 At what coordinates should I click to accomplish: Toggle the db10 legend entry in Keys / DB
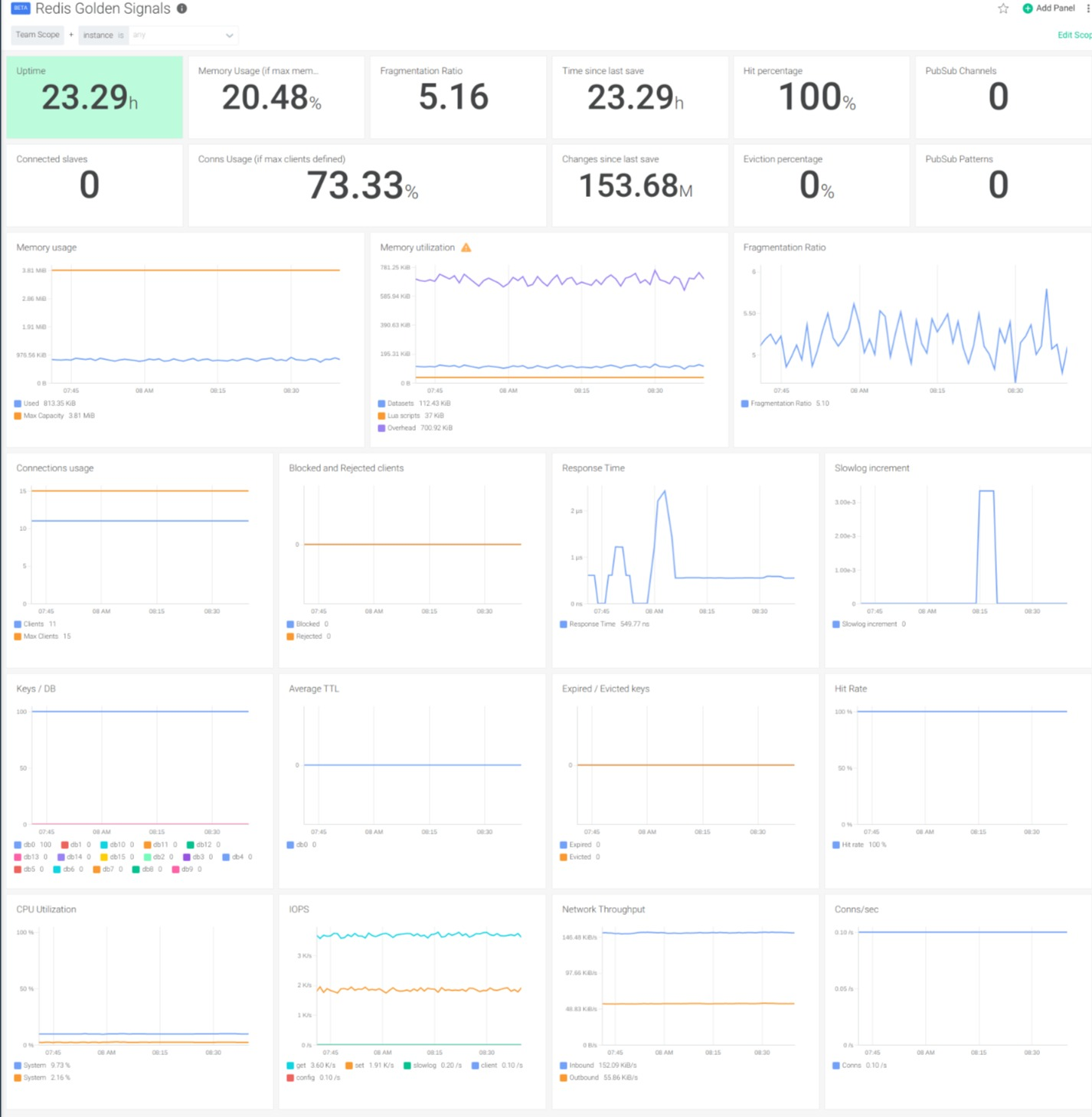(117, 844)
